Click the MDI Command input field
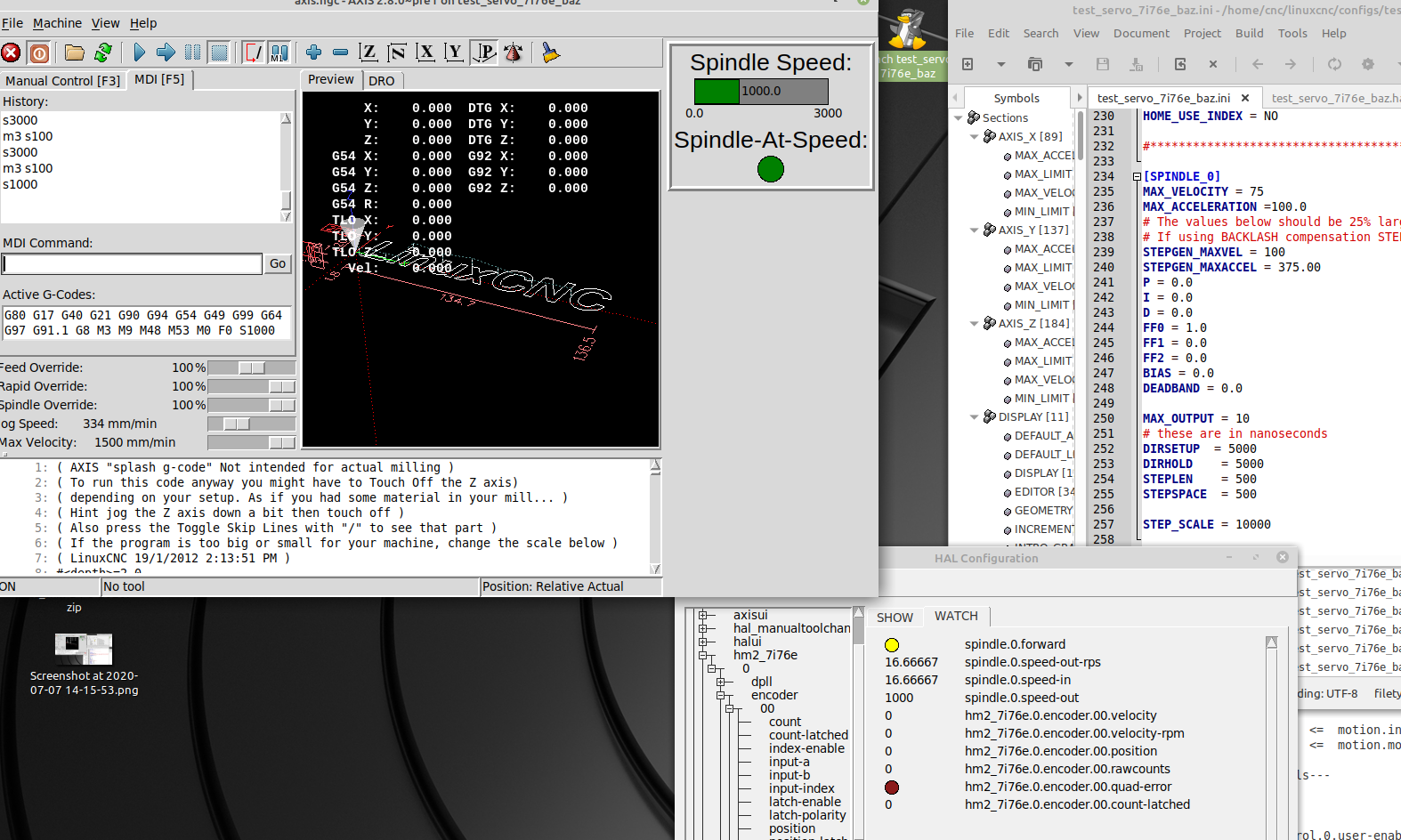The width and height of the screenshot is (1401, 840). click(x=132, y=264)
